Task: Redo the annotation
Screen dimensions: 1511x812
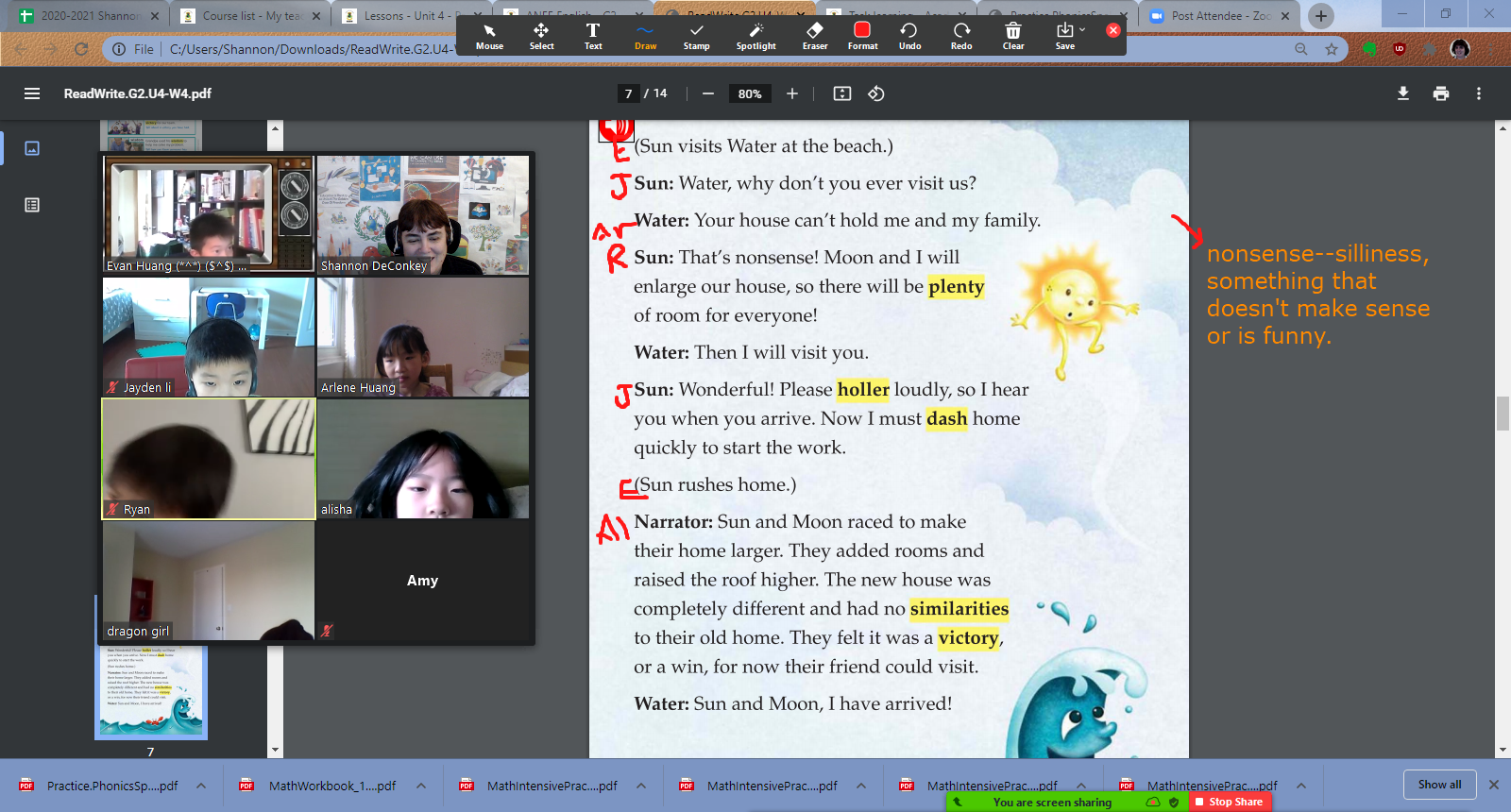Action: tap(961, 36)
